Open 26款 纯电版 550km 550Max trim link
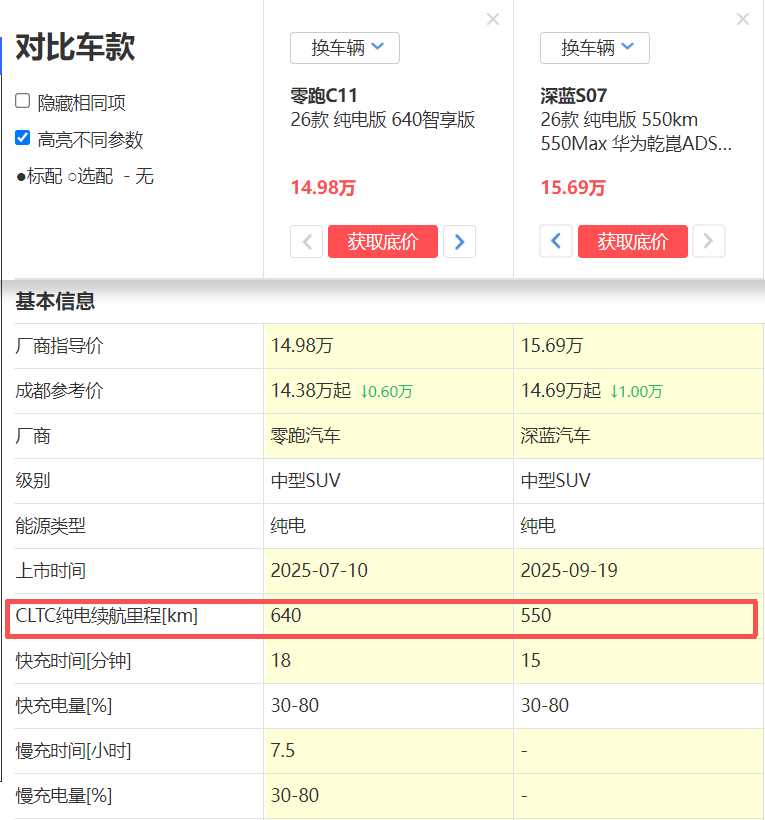 [636, 131]
